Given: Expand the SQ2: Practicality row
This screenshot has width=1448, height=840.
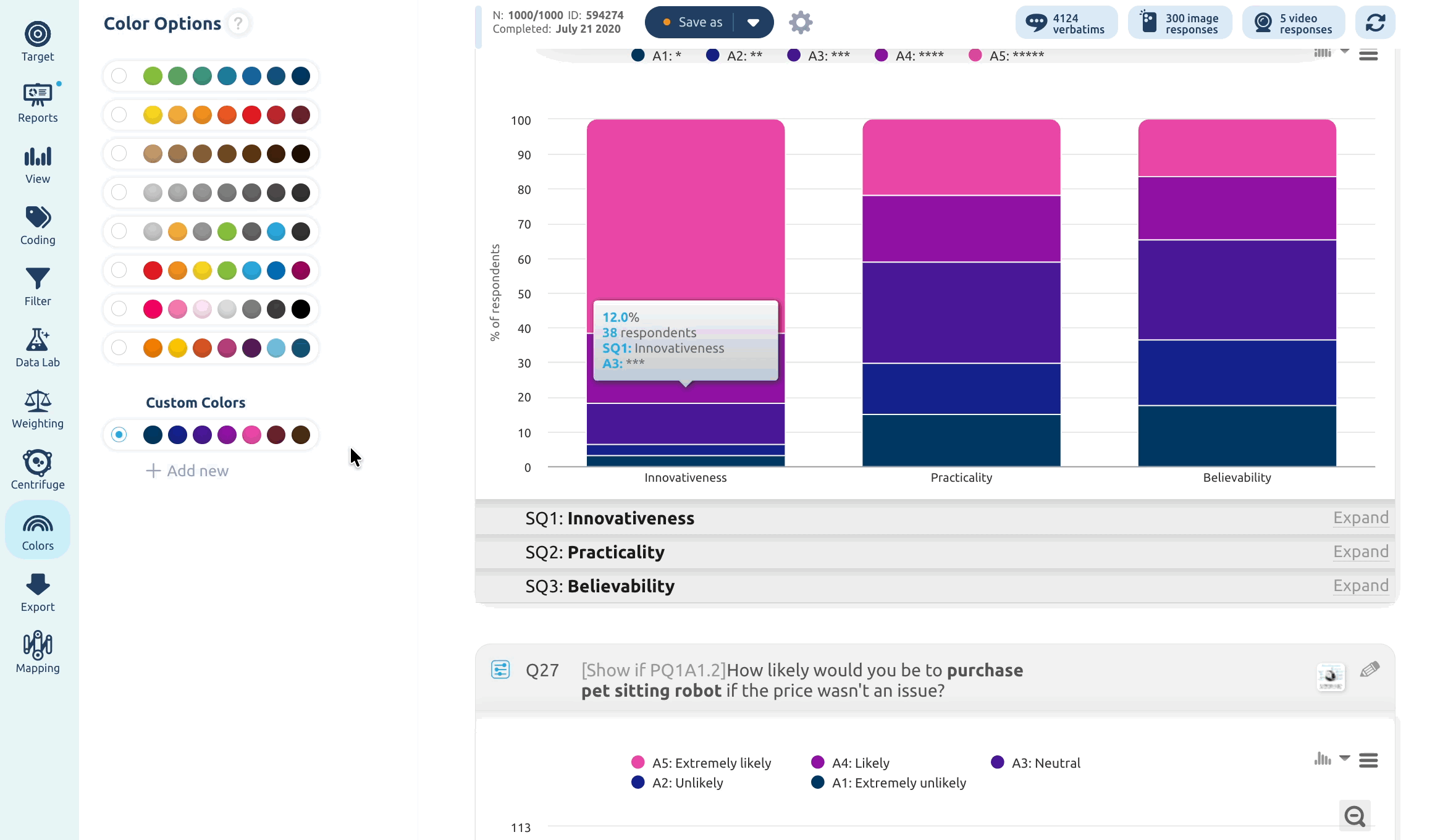Looking at the screenshot, I should click(x=1361, y=552).
